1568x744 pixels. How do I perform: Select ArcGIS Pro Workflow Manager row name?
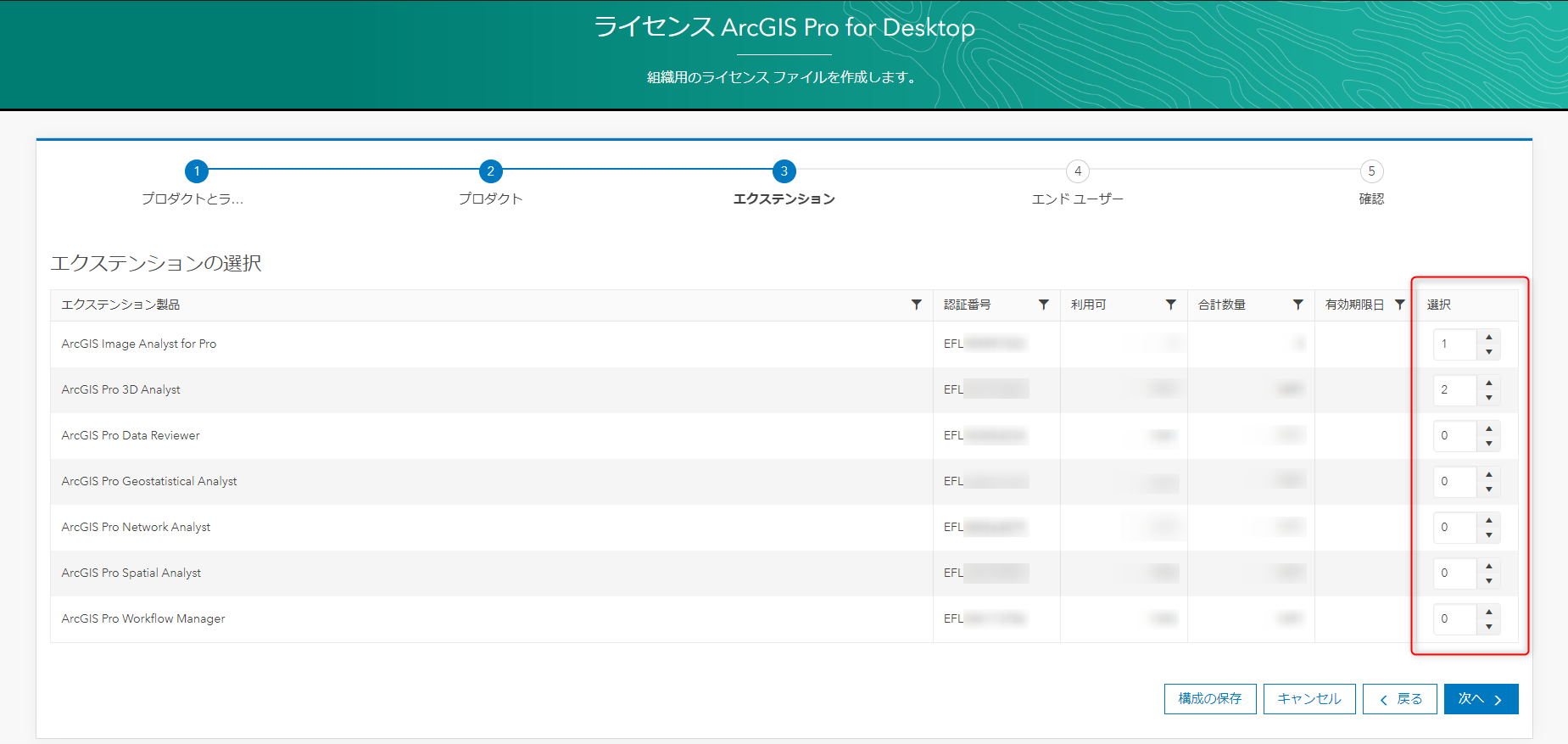coord(143,618)
